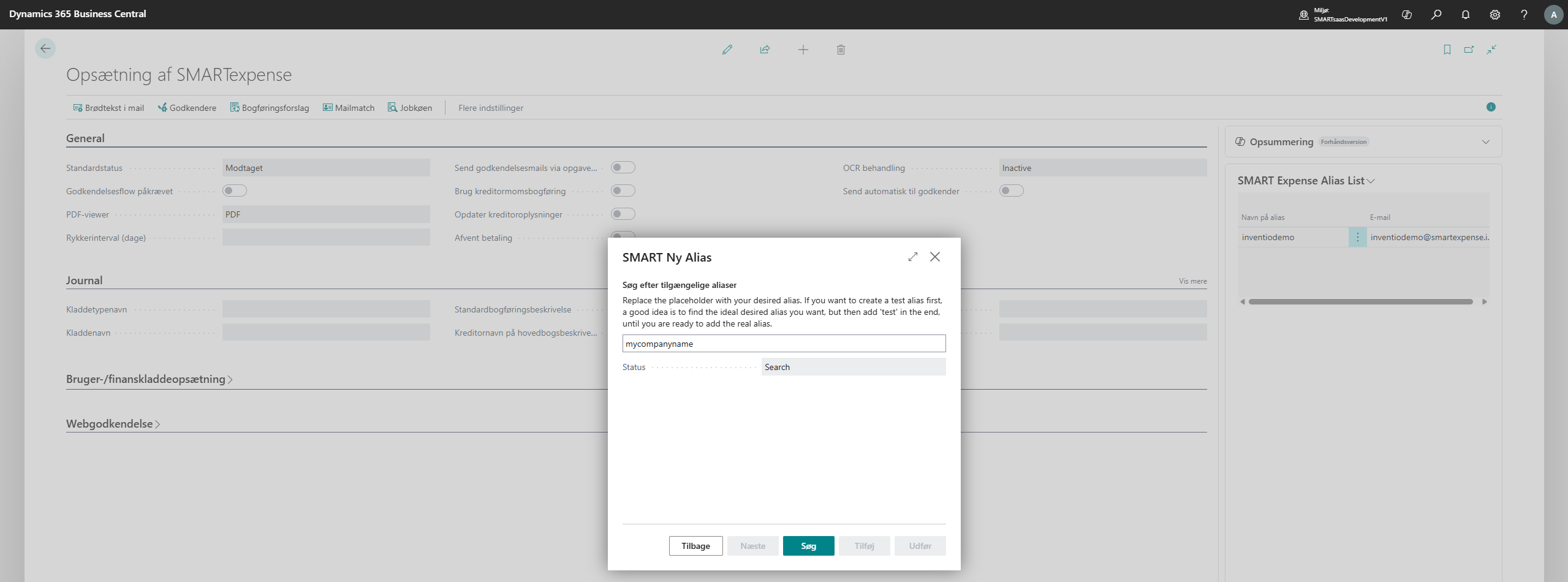Click the edit pencil icon

click(727, 50)
